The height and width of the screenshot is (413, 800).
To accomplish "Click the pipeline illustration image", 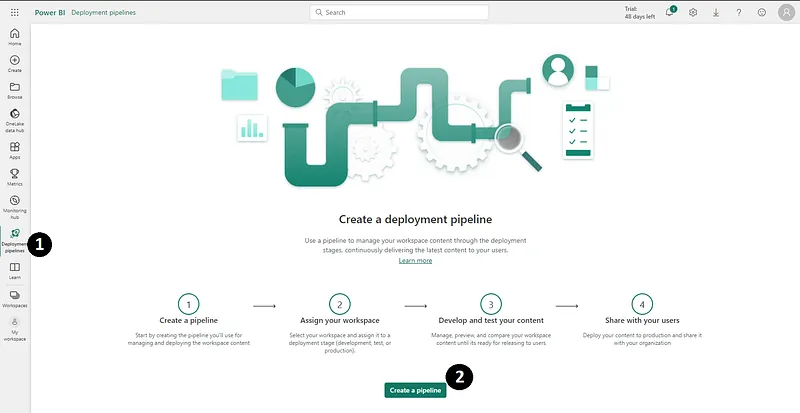I will tap(415, 120).
